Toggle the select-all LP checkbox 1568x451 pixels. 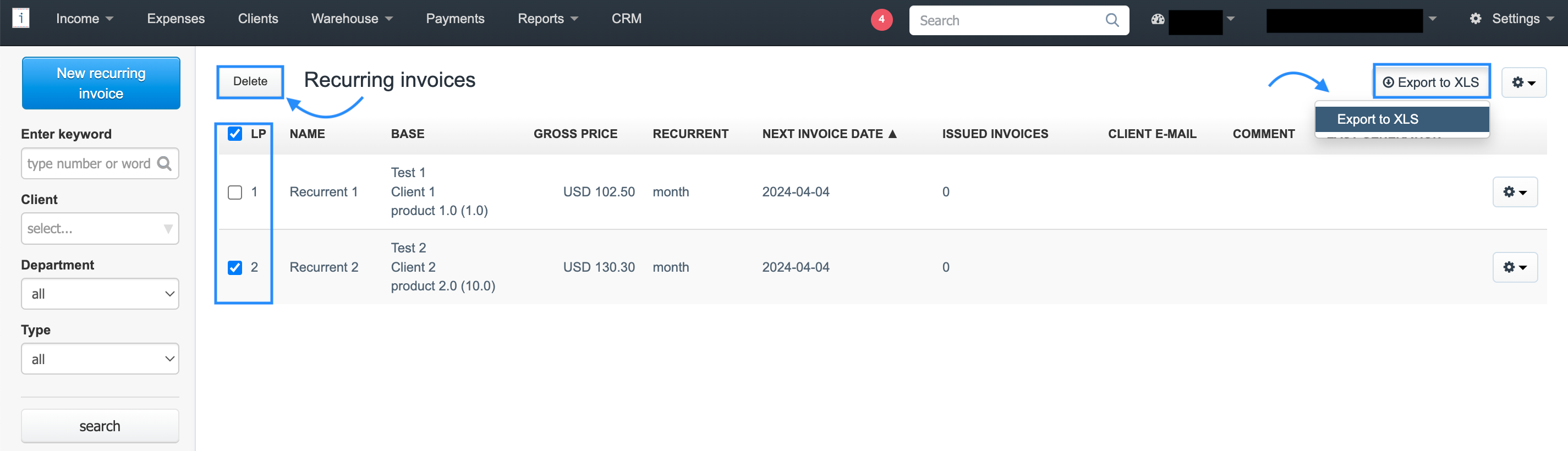pos(235,134)
